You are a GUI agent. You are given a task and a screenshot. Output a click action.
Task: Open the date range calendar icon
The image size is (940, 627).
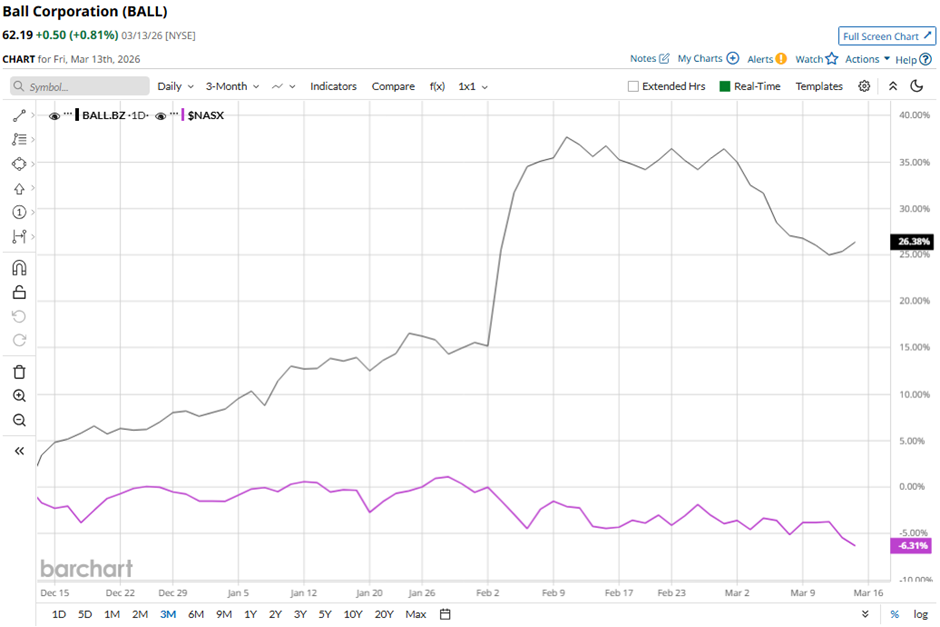point(445,614)
